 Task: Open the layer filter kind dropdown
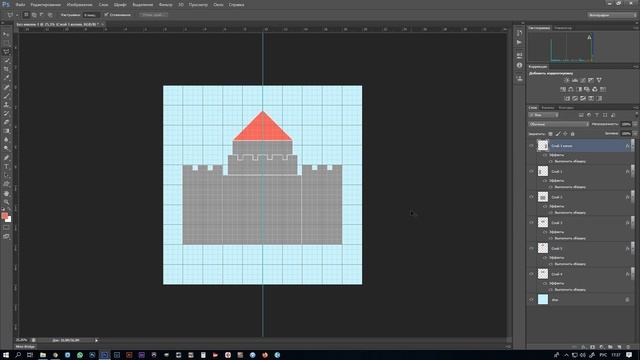(x=544, y=115)
